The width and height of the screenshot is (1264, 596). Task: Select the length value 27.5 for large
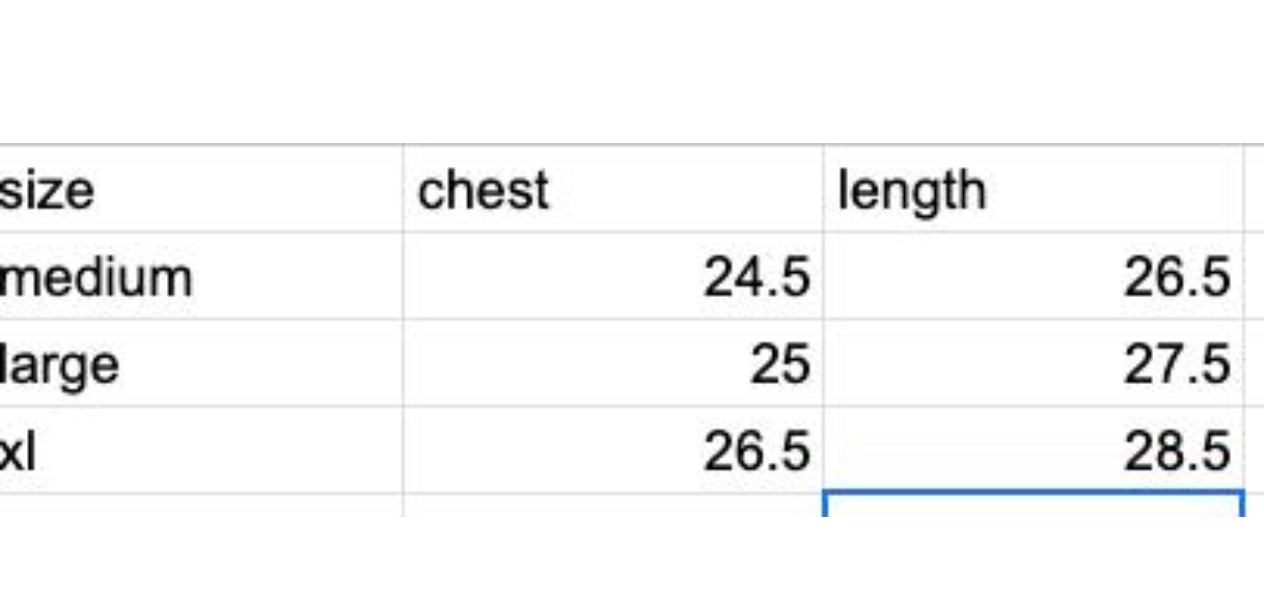pos(1032,363)
